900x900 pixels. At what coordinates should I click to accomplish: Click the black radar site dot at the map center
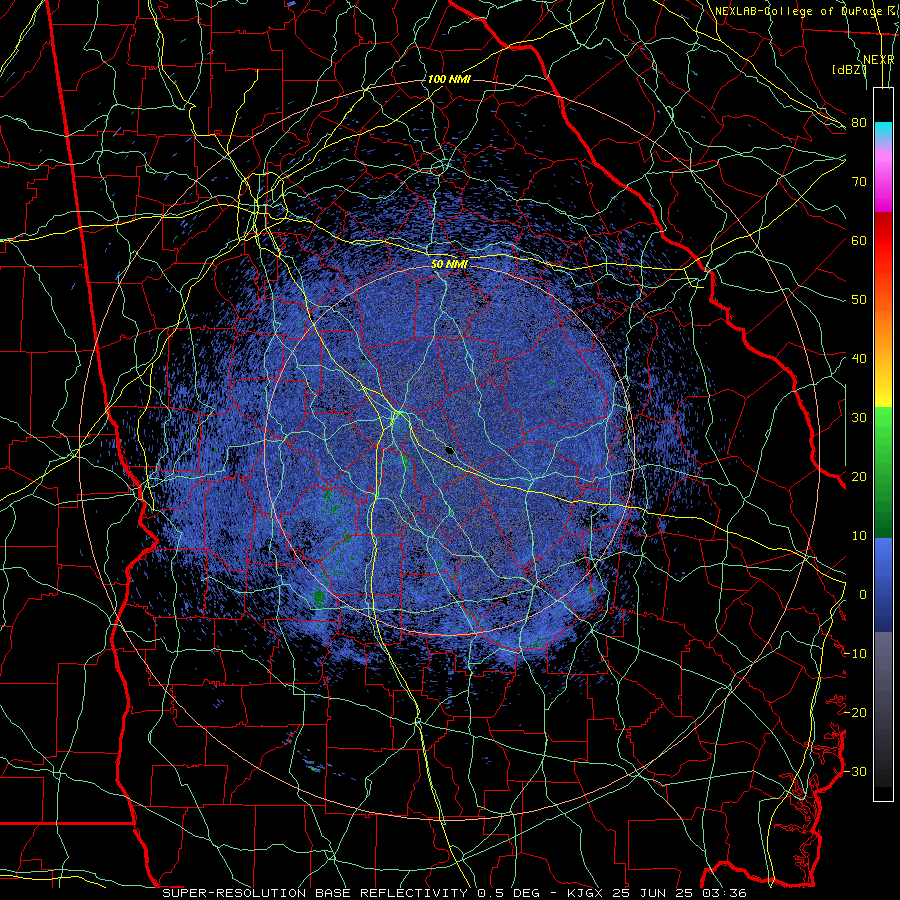coord(449,451)
